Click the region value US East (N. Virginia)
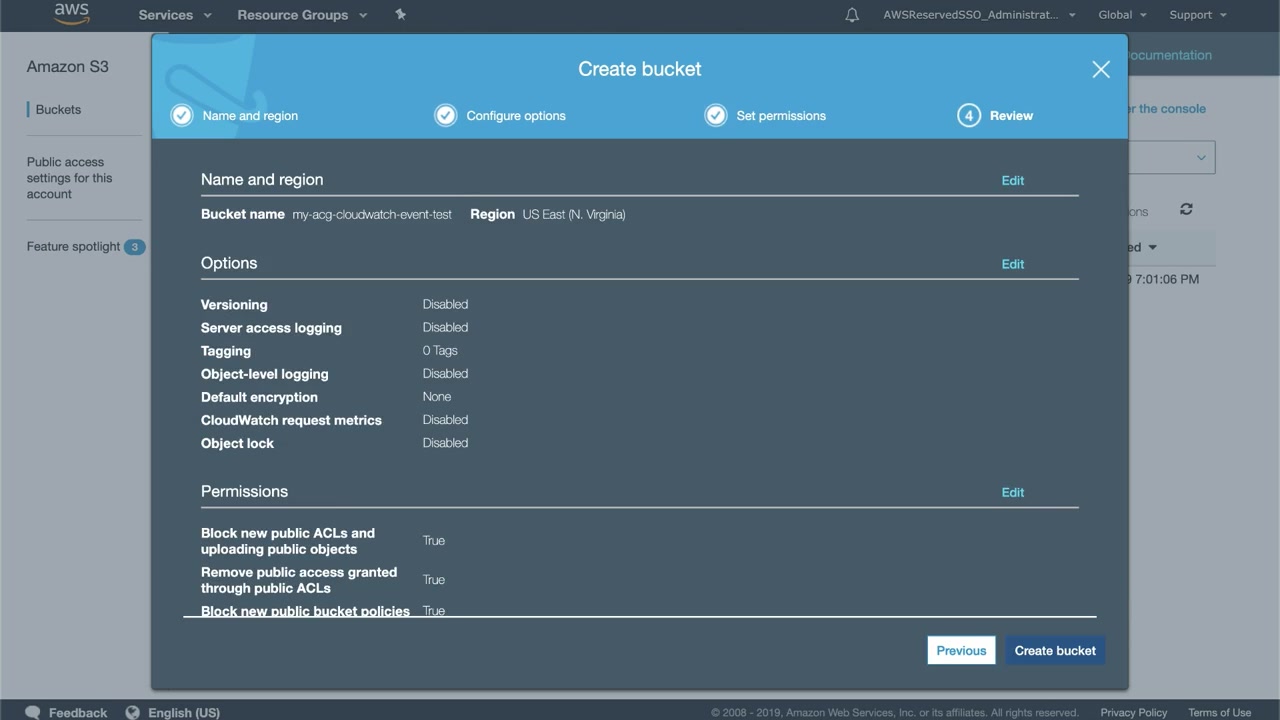 pyautogui.click(x=574, y=215)
